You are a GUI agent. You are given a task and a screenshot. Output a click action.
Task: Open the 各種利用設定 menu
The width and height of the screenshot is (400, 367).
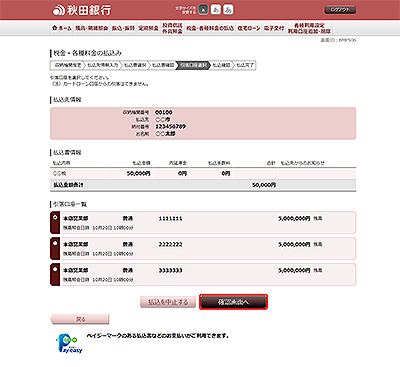[309, 28]
